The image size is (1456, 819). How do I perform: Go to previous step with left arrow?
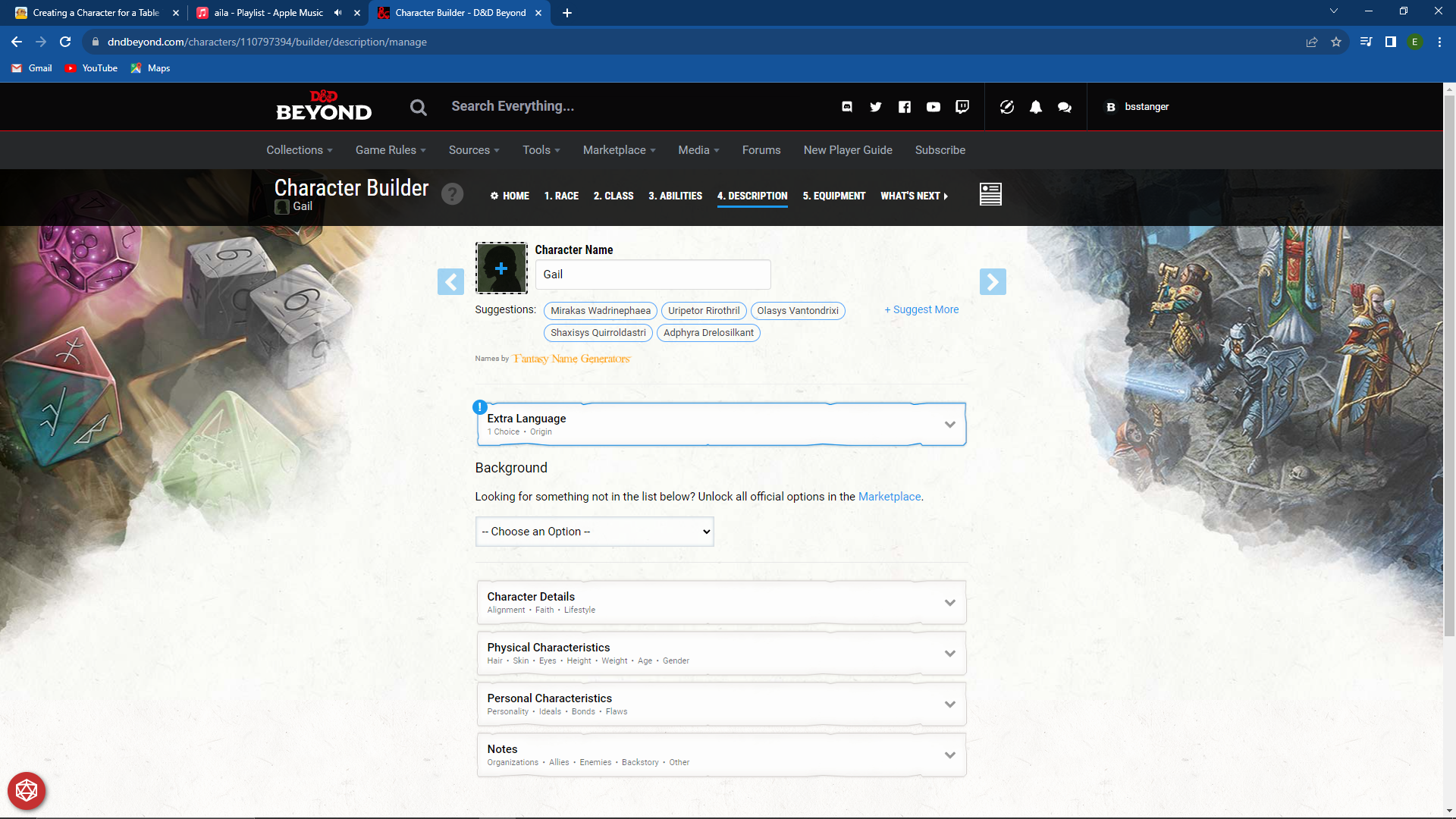(x=450, y=282)
